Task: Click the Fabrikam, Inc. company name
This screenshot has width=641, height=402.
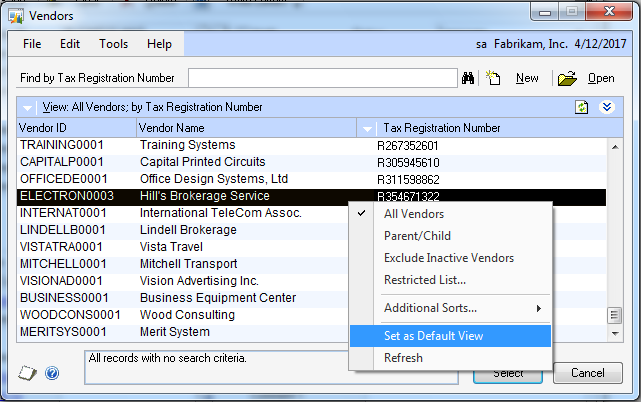Action: point(531,44)
